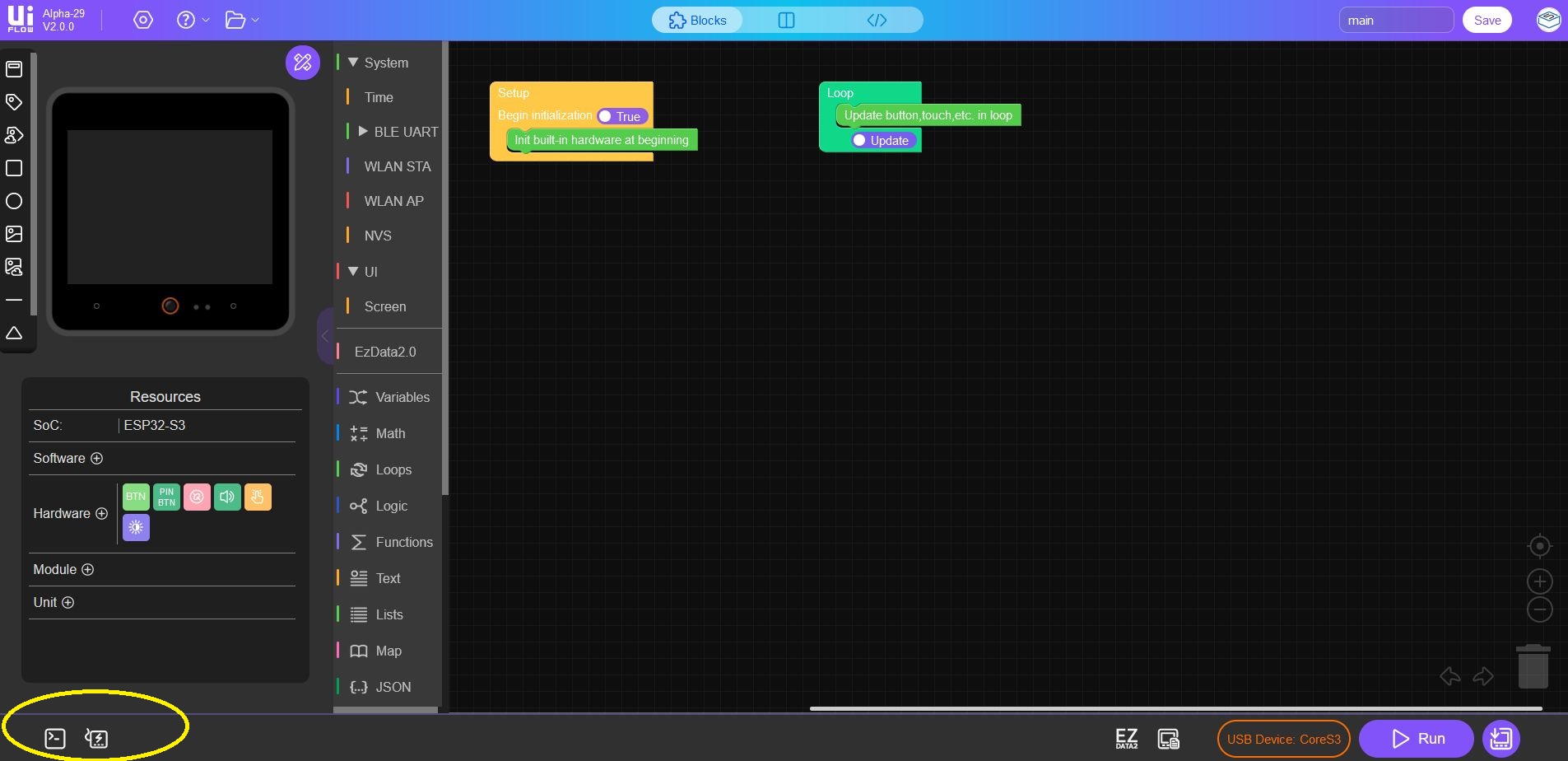
Task: Switch to the code view tab
Action: pyautogui.click(x=877, y=21)
